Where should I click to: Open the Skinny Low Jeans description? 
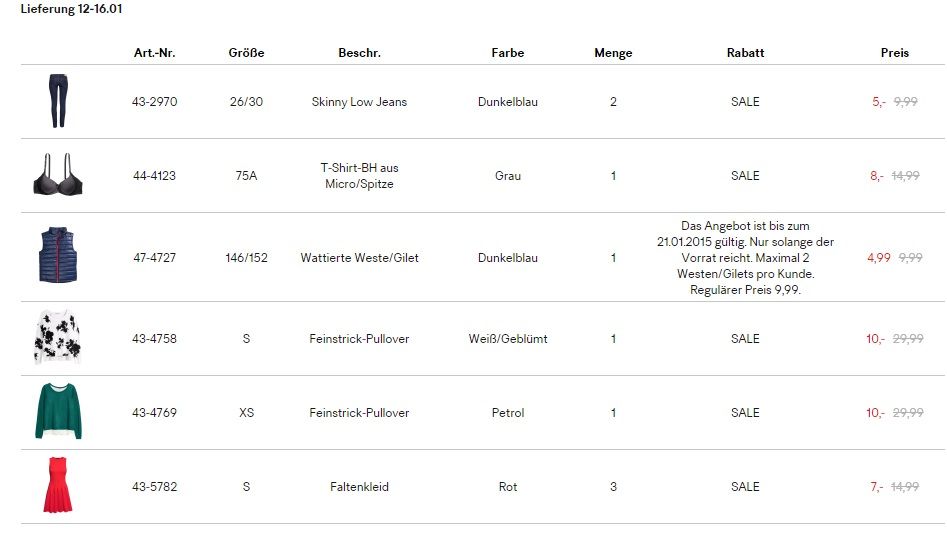point(359,102)
